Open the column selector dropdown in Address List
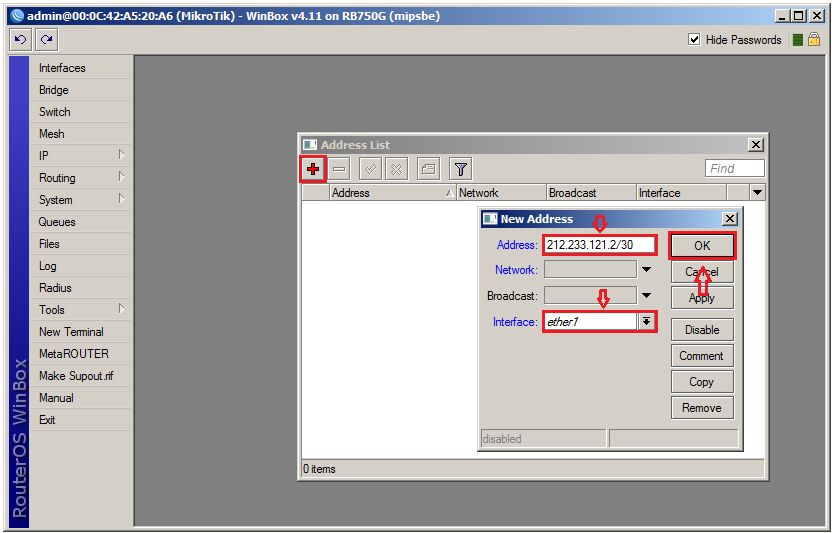Screen dimensions: 832x533 [757, 193]
